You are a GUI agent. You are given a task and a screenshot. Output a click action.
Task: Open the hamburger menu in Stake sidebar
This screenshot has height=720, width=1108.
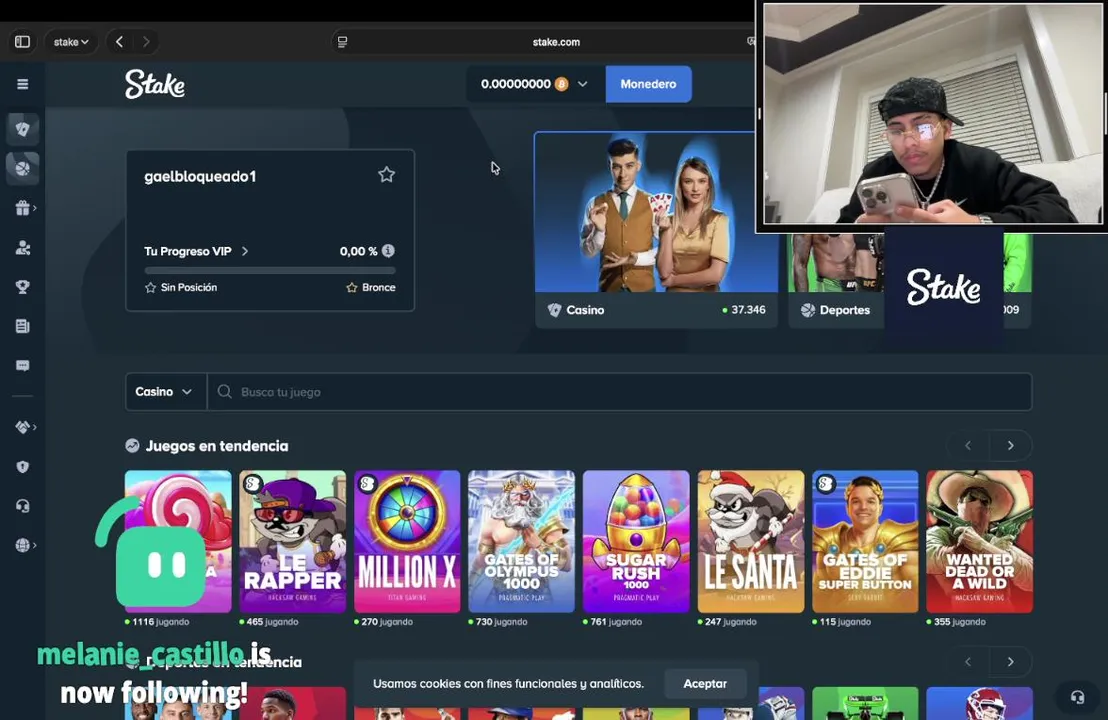coord(23,84)
